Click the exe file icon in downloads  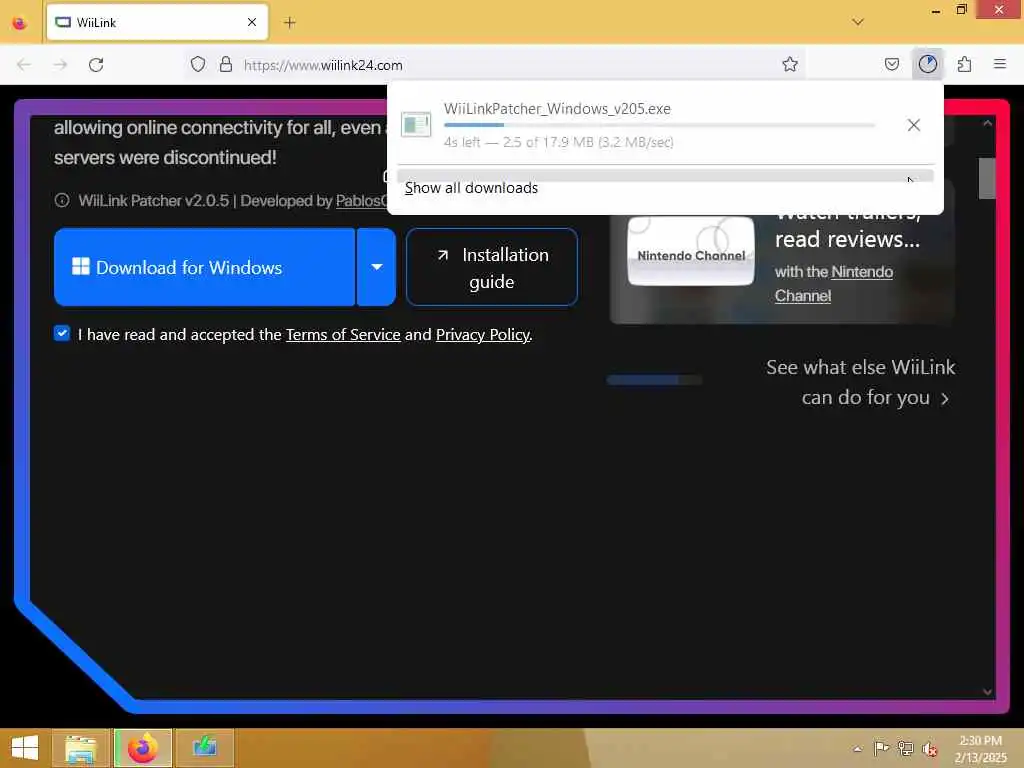click(x=416, y=124)
